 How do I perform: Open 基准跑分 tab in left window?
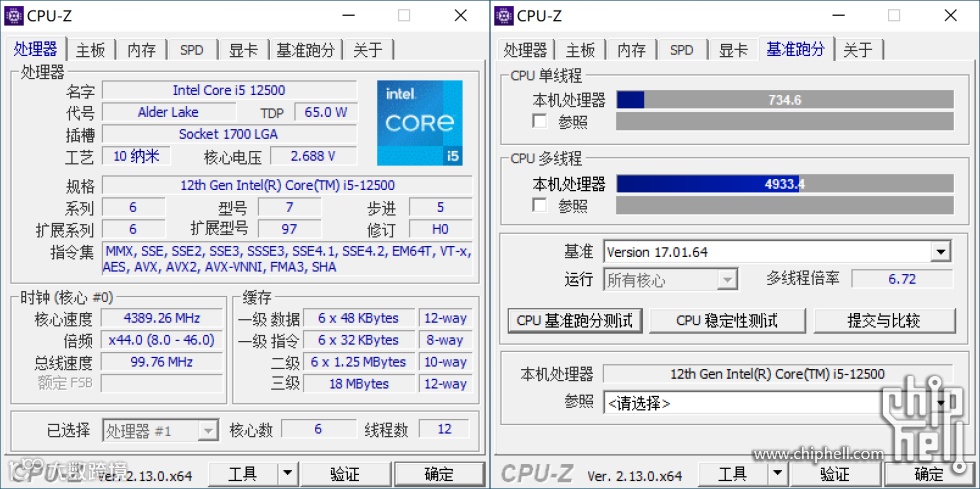(306, 50)
